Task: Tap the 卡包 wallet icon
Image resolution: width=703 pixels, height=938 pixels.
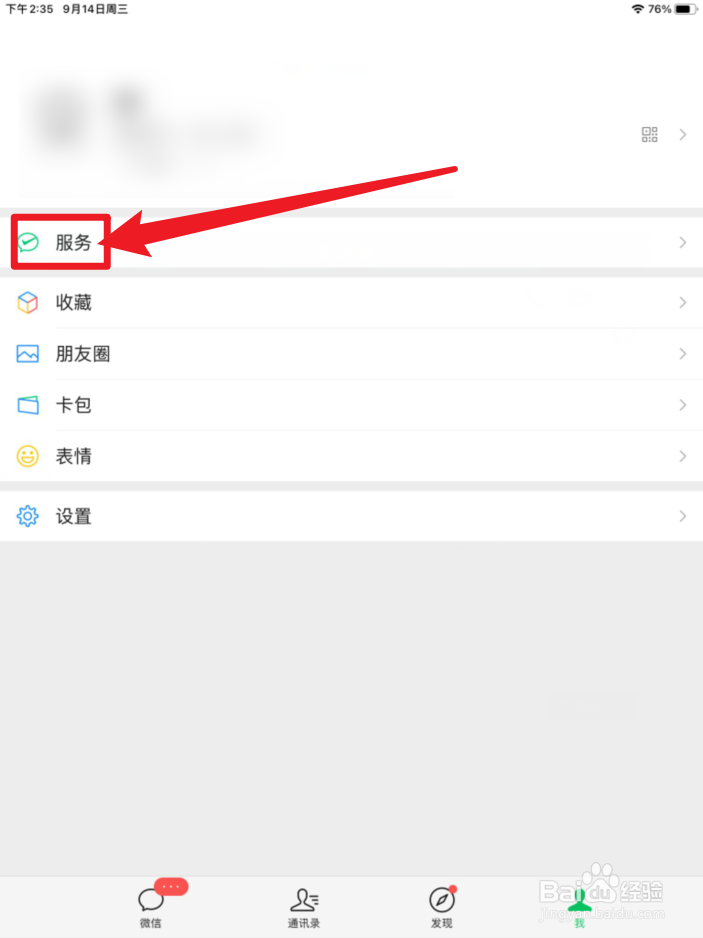Action: (28, 405)
